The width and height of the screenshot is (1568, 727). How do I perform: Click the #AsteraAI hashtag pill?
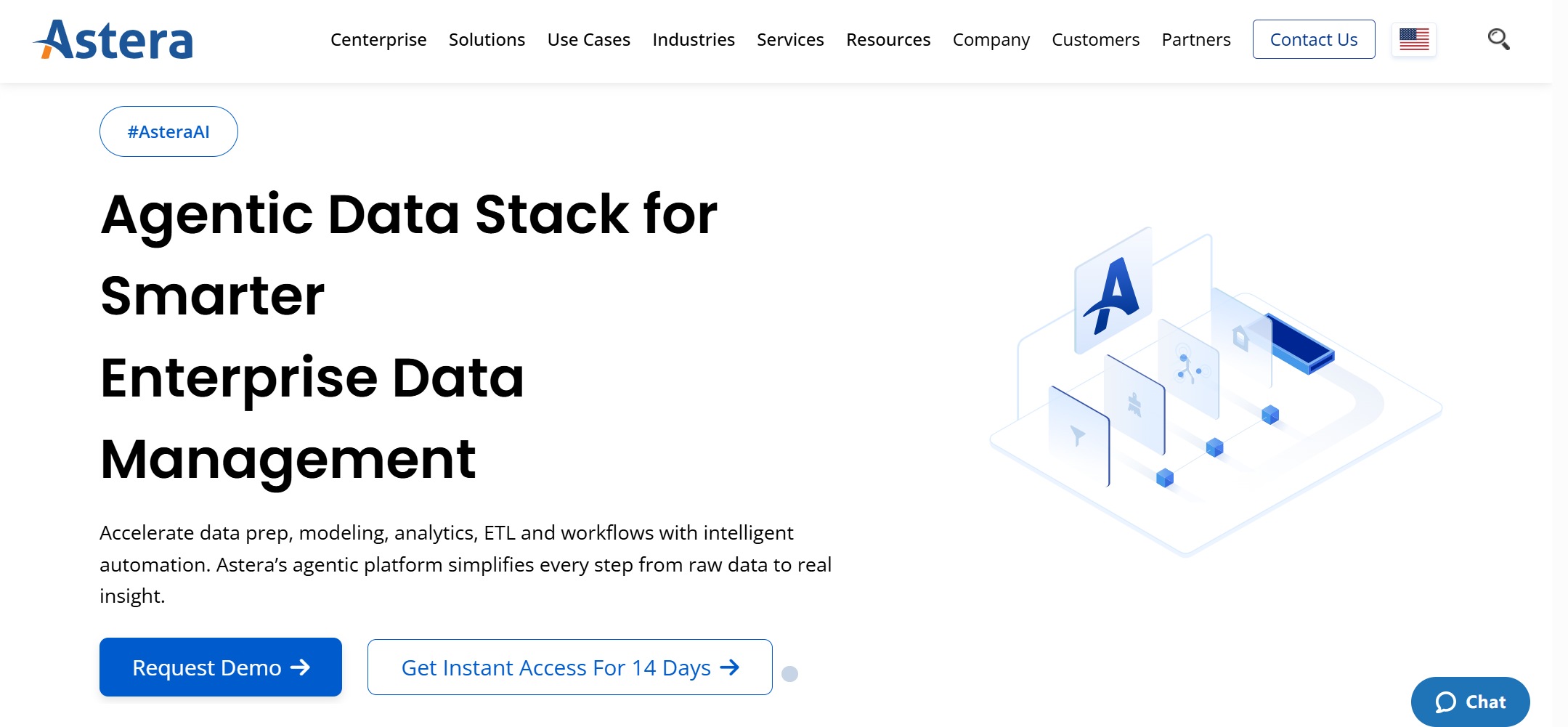tap(168, 131)
